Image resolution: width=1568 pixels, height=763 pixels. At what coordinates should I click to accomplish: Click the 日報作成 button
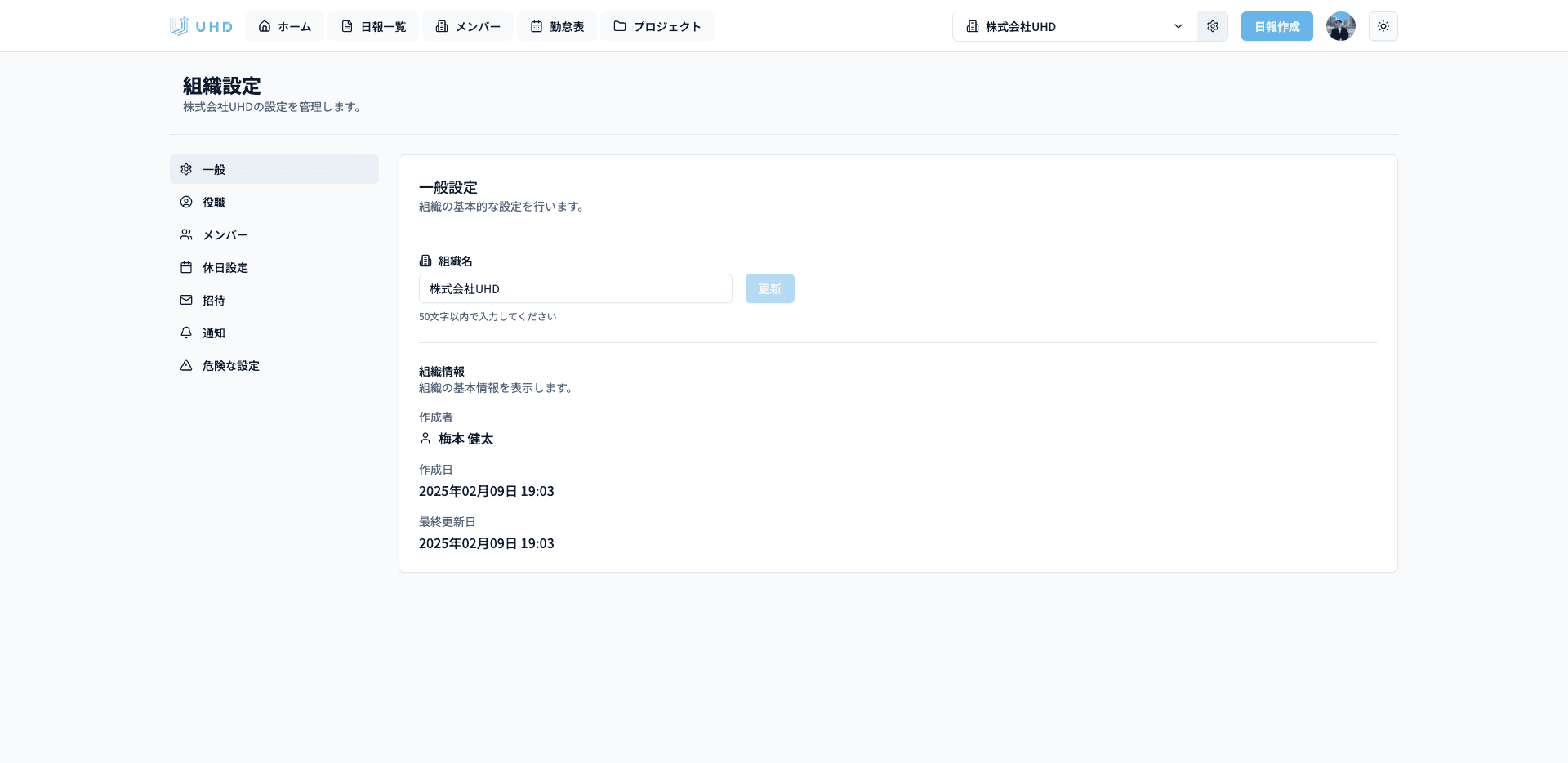coord(1277,26)
